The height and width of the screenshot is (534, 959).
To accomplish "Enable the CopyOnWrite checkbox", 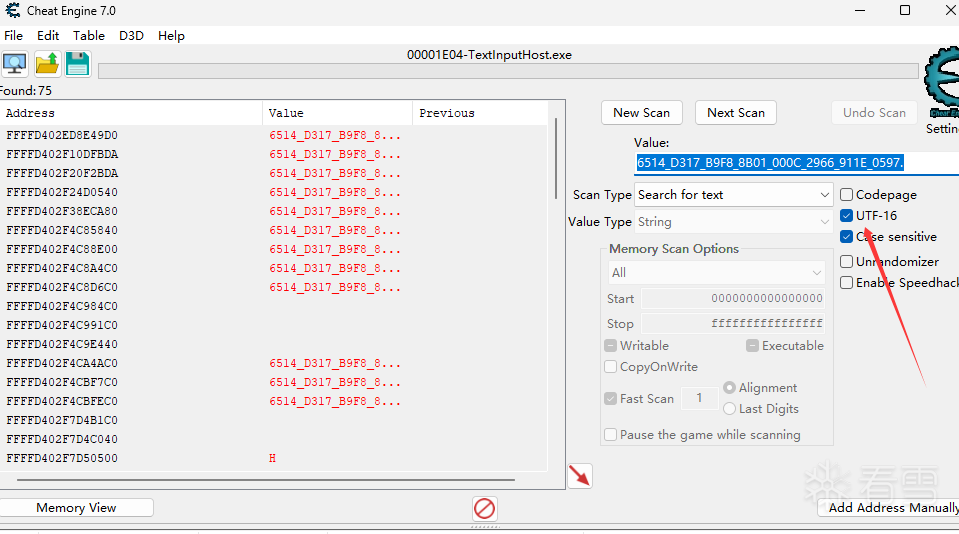I will [610, 366].
